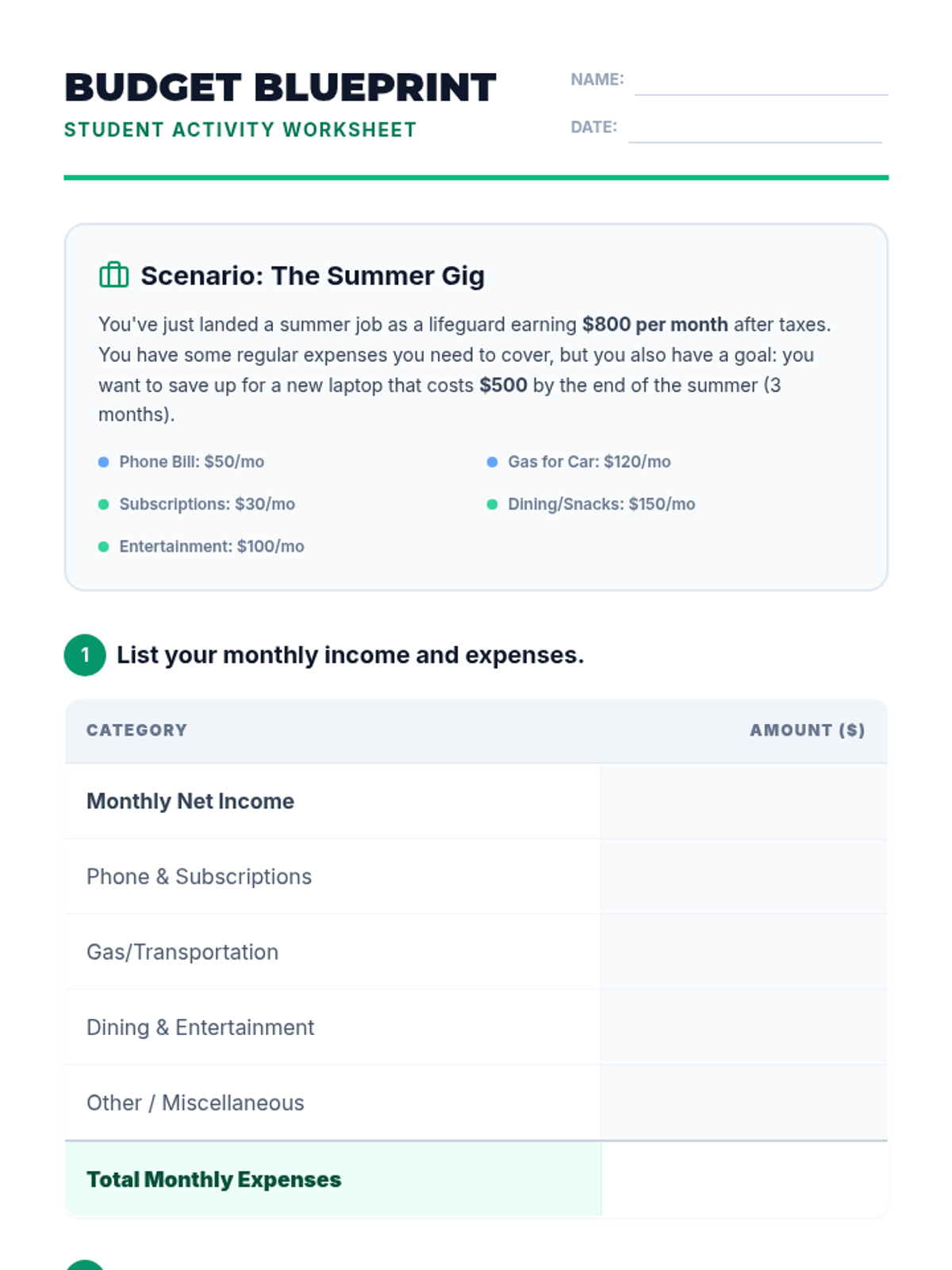Click the Scenario: The Summer Gig heading
This screenshot has width=952, height=1270.
pos(313,275)
